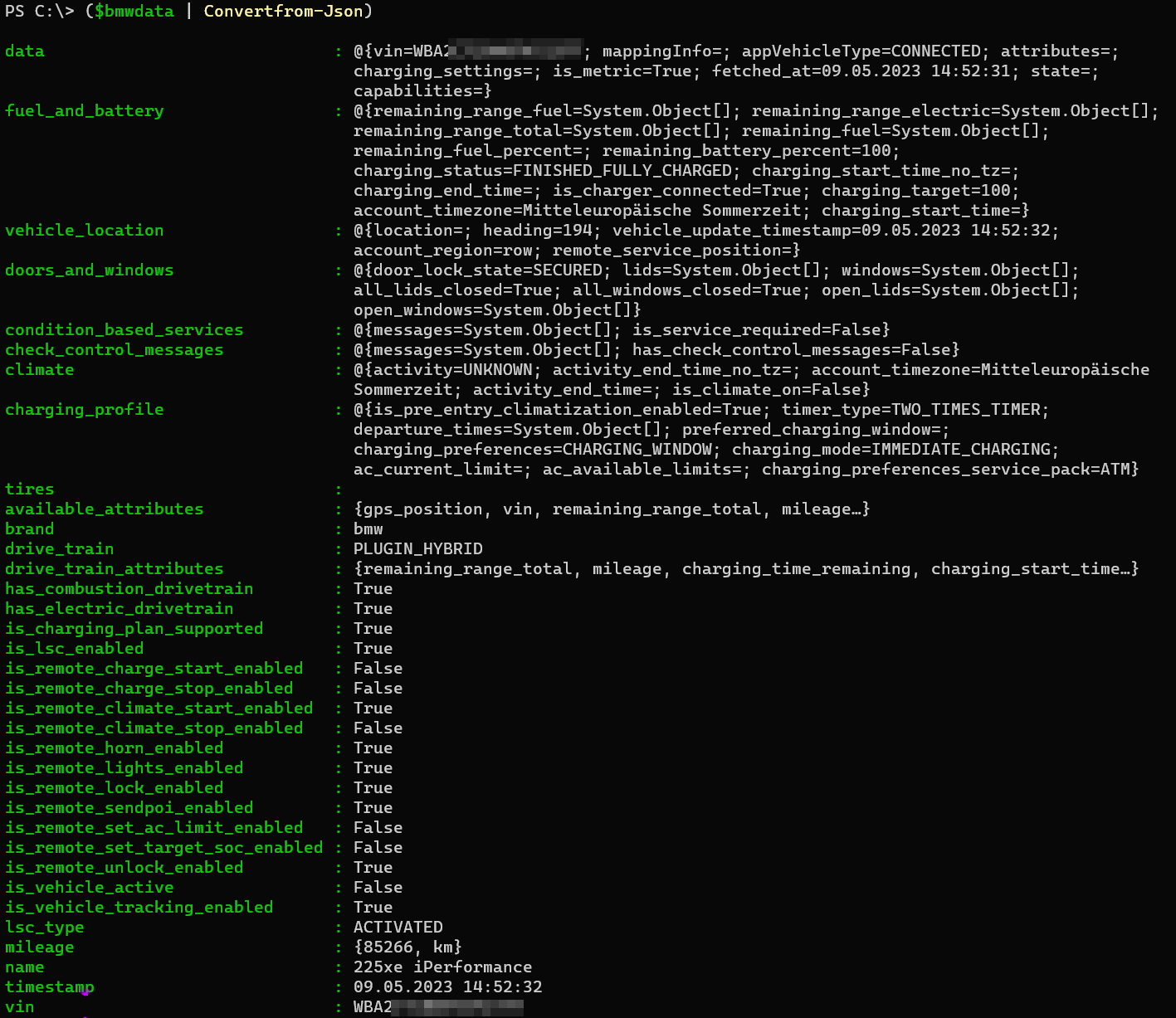Select the is_remote_horn_enabled property name
The image size is (1176, 1018).
(115, 748)
